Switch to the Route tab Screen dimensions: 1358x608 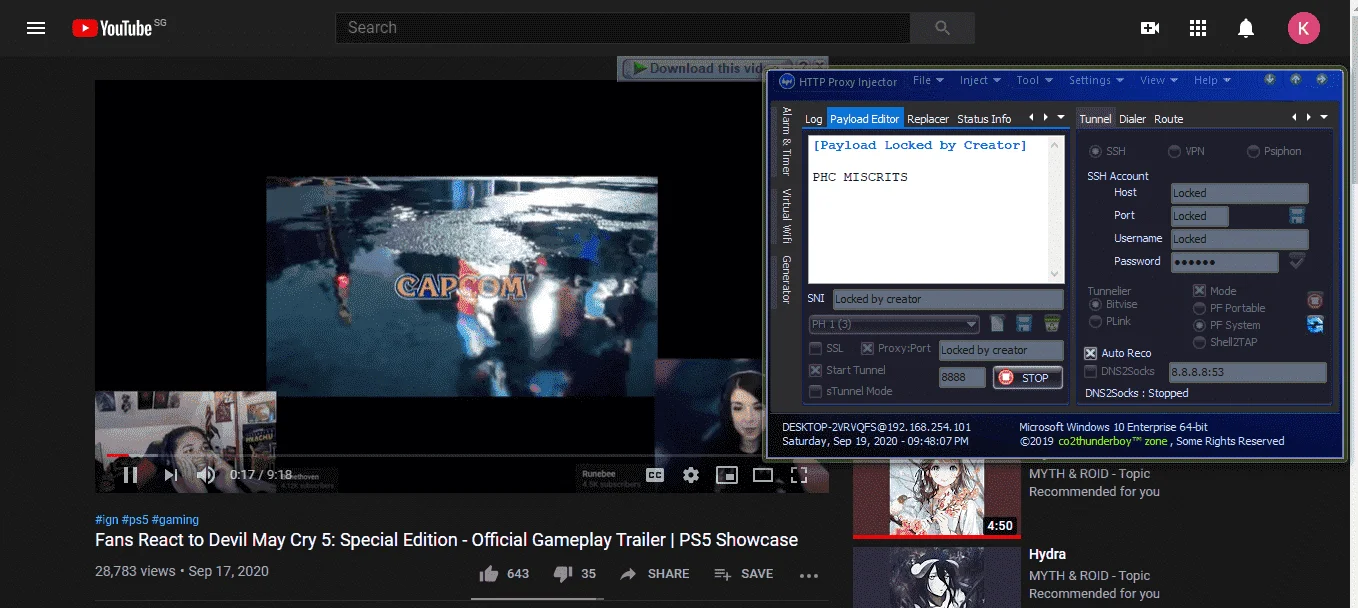[x=1169, y=119]
